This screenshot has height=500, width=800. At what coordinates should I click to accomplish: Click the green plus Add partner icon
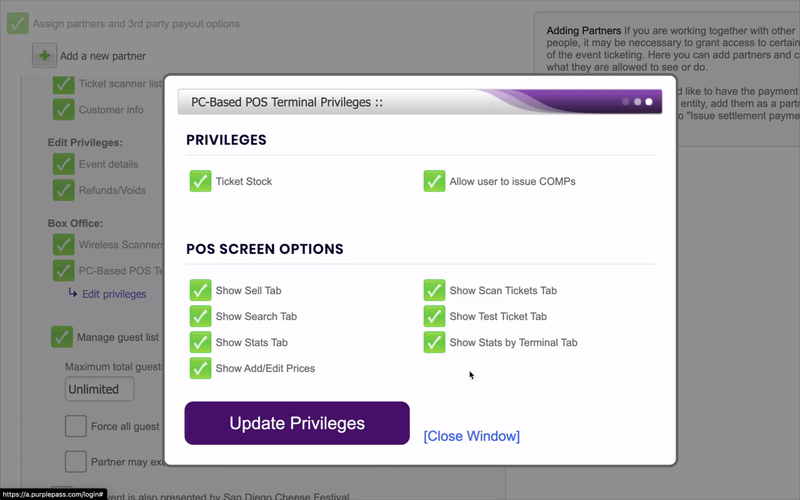44,56
